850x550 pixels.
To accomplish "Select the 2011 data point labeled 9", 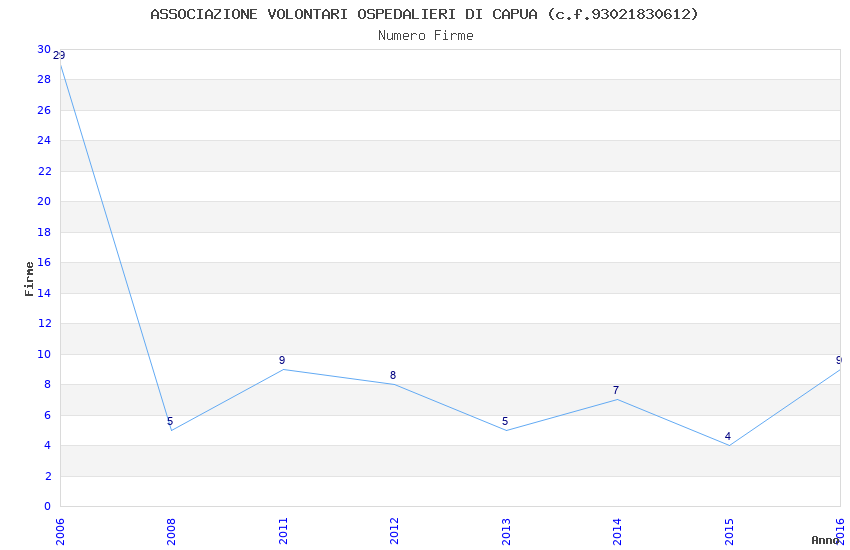I will tap(283, 369).
